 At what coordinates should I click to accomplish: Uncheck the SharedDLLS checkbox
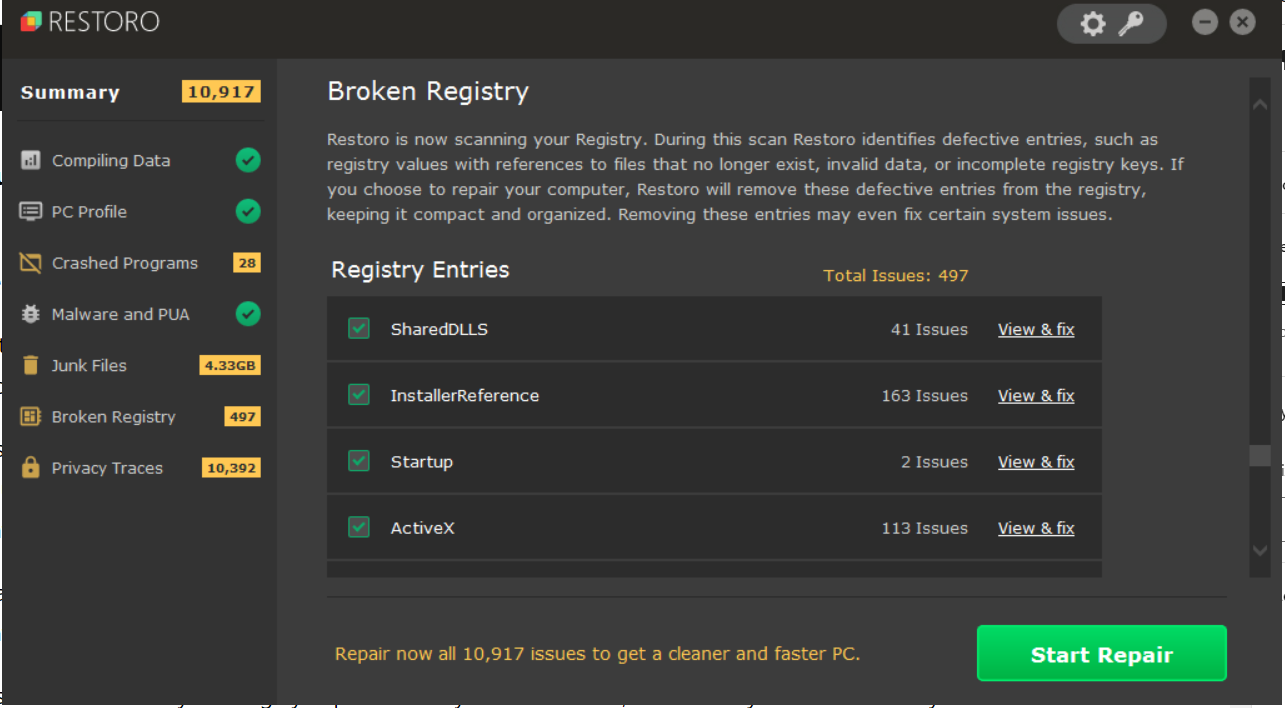point(359,328)
